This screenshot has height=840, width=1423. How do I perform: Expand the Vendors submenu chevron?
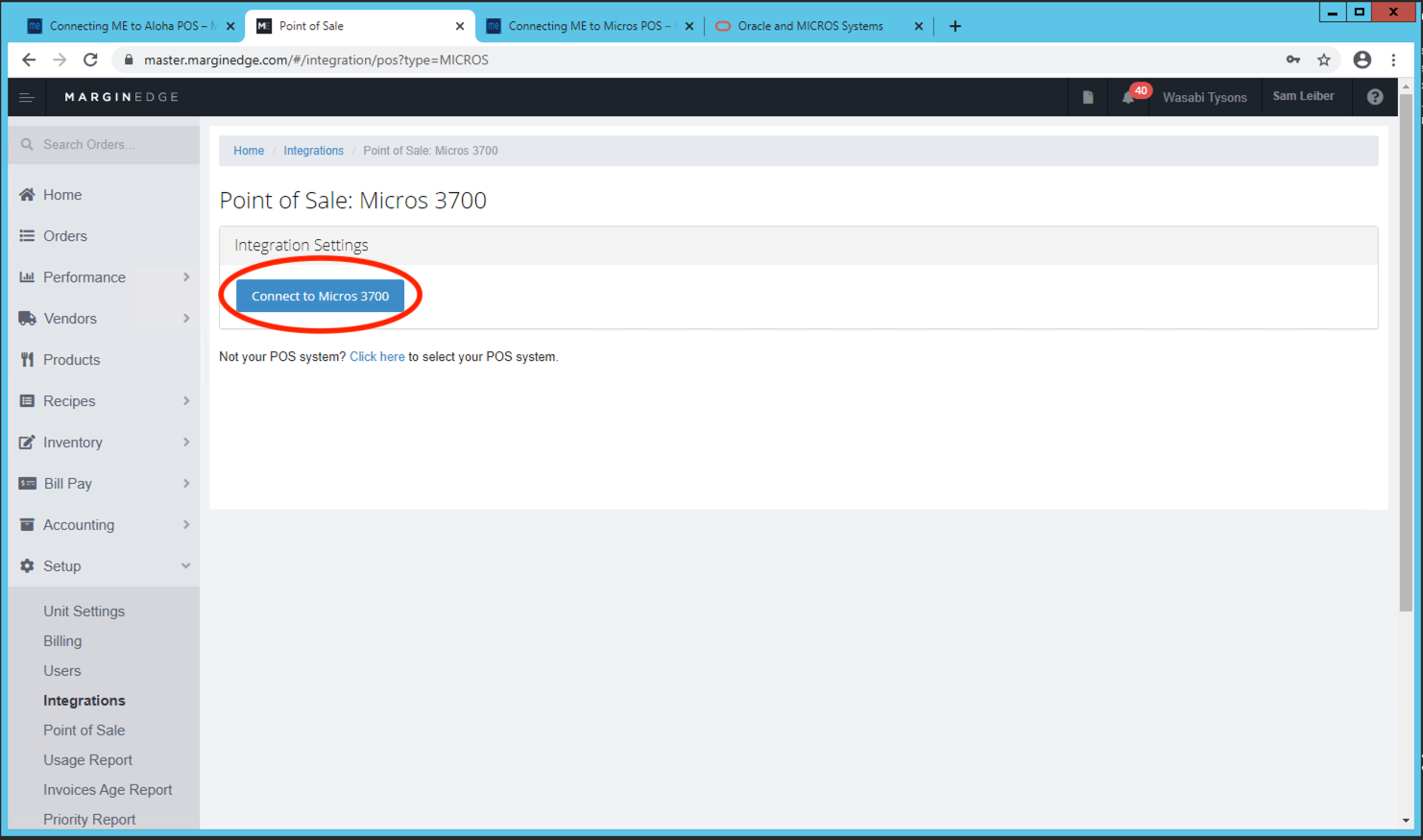(x=186, y=319)
